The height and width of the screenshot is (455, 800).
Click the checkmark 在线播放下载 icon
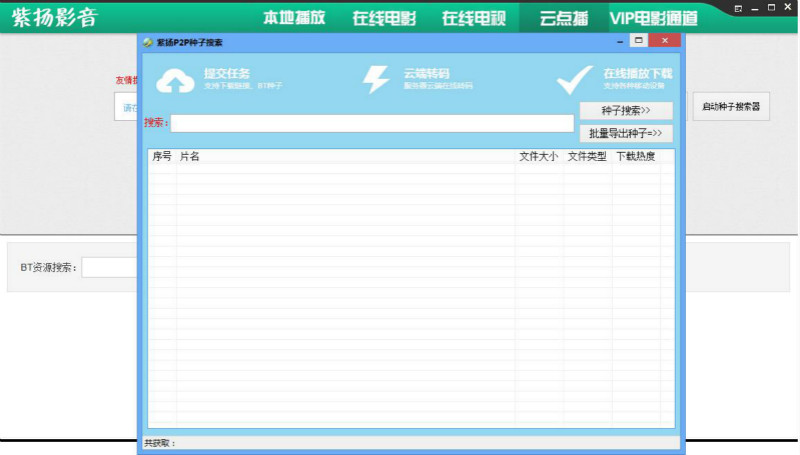574,80
